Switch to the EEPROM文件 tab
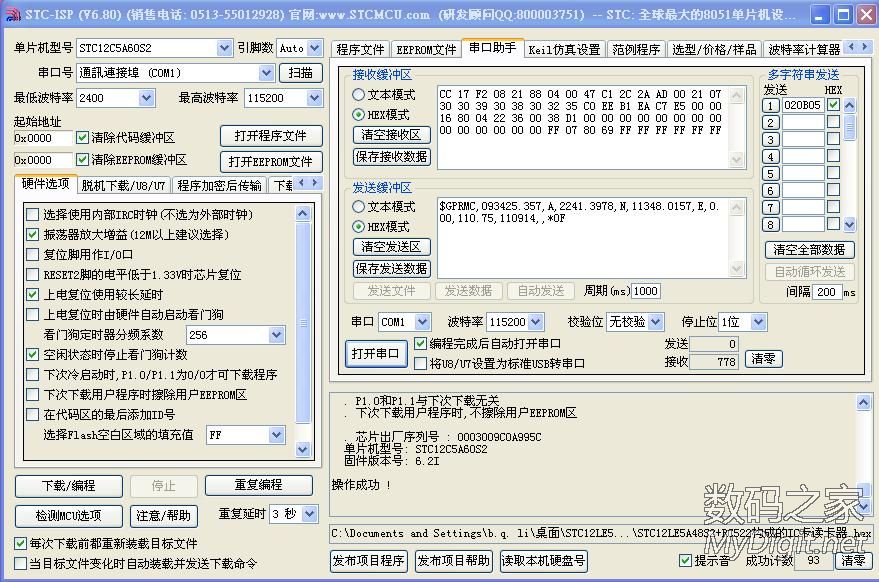879x582 pixels. pyautogui.click(x=426, y=50)
